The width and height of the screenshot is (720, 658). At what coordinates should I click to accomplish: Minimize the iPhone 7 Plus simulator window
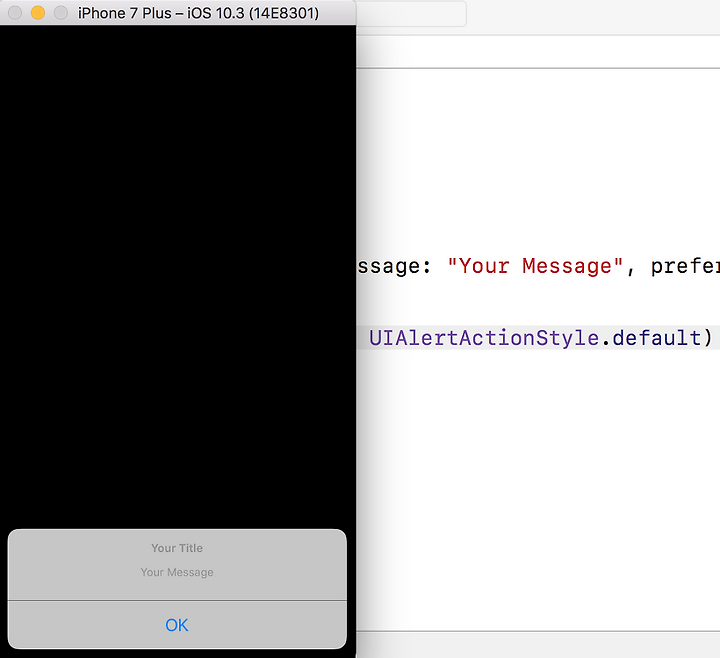tap(38, 13)
